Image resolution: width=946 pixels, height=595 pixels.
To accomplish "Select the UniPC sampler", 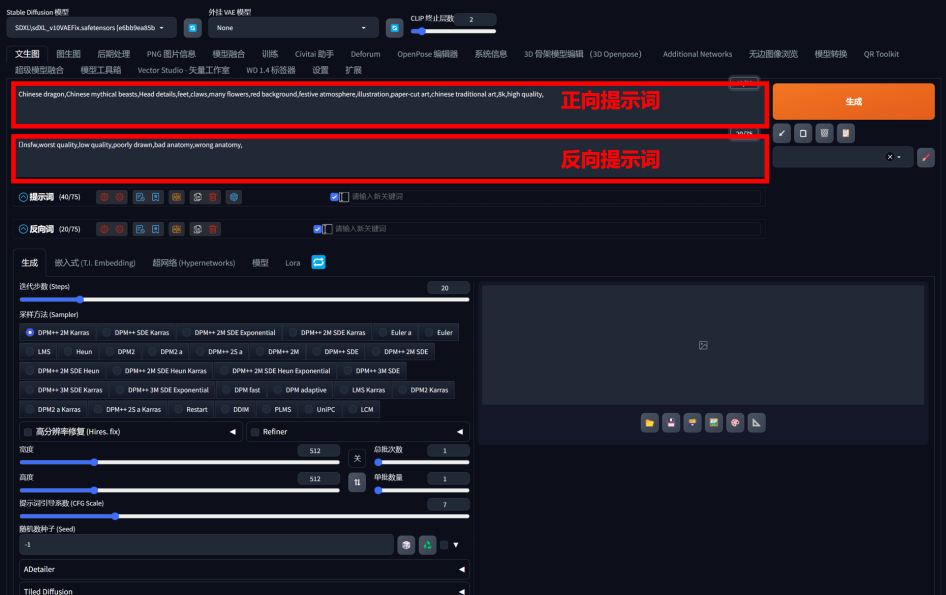I will [320, 409].
